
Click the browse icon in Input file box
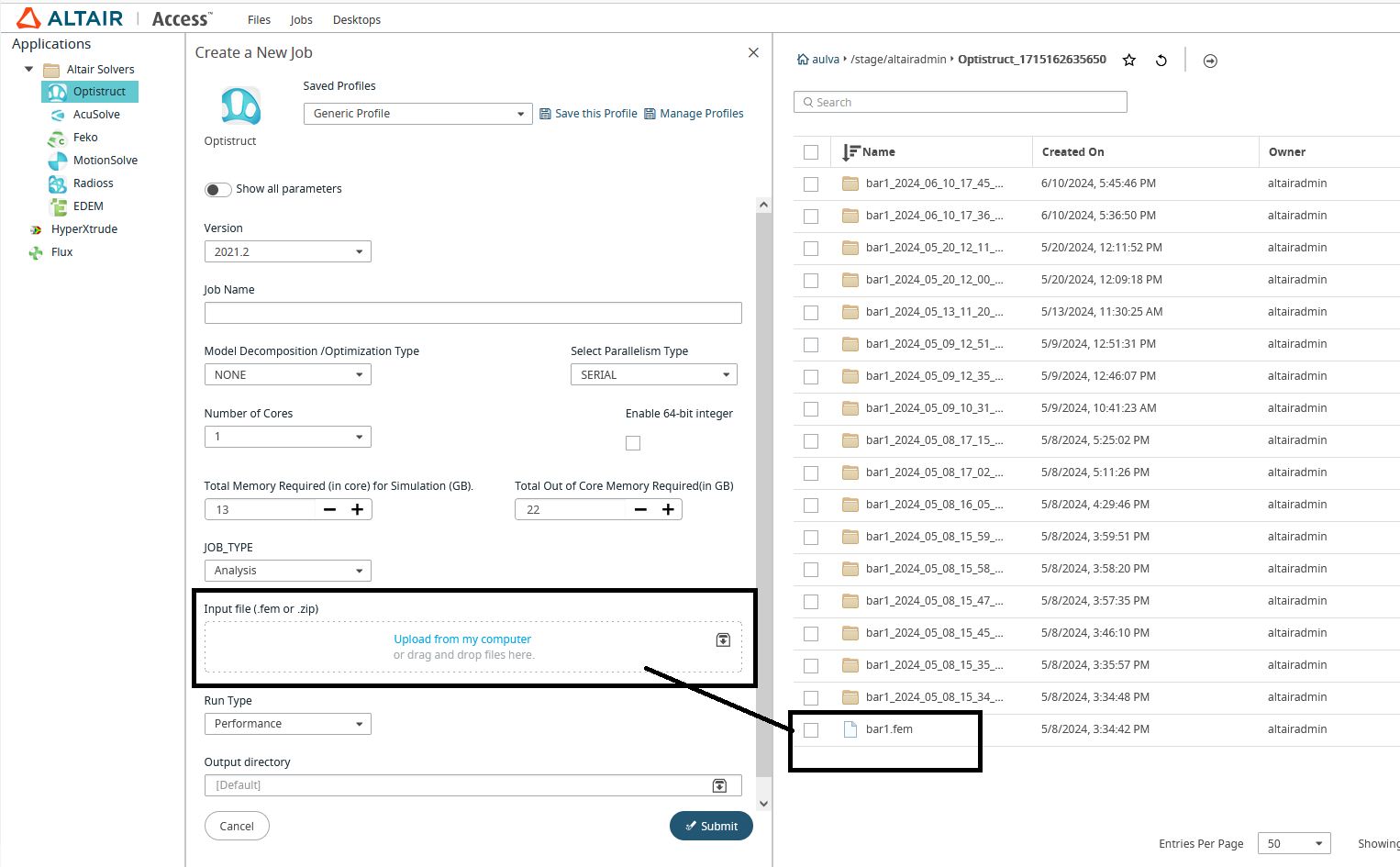723,639
